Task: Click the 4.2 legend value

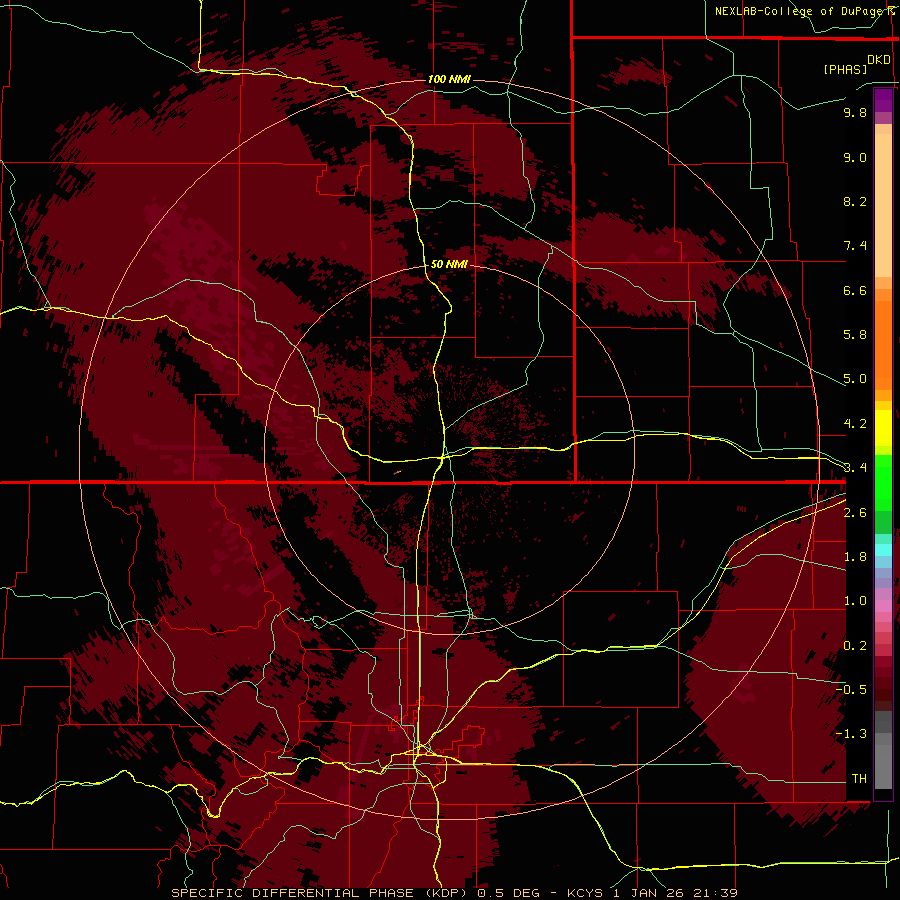Action: [855, 424]
